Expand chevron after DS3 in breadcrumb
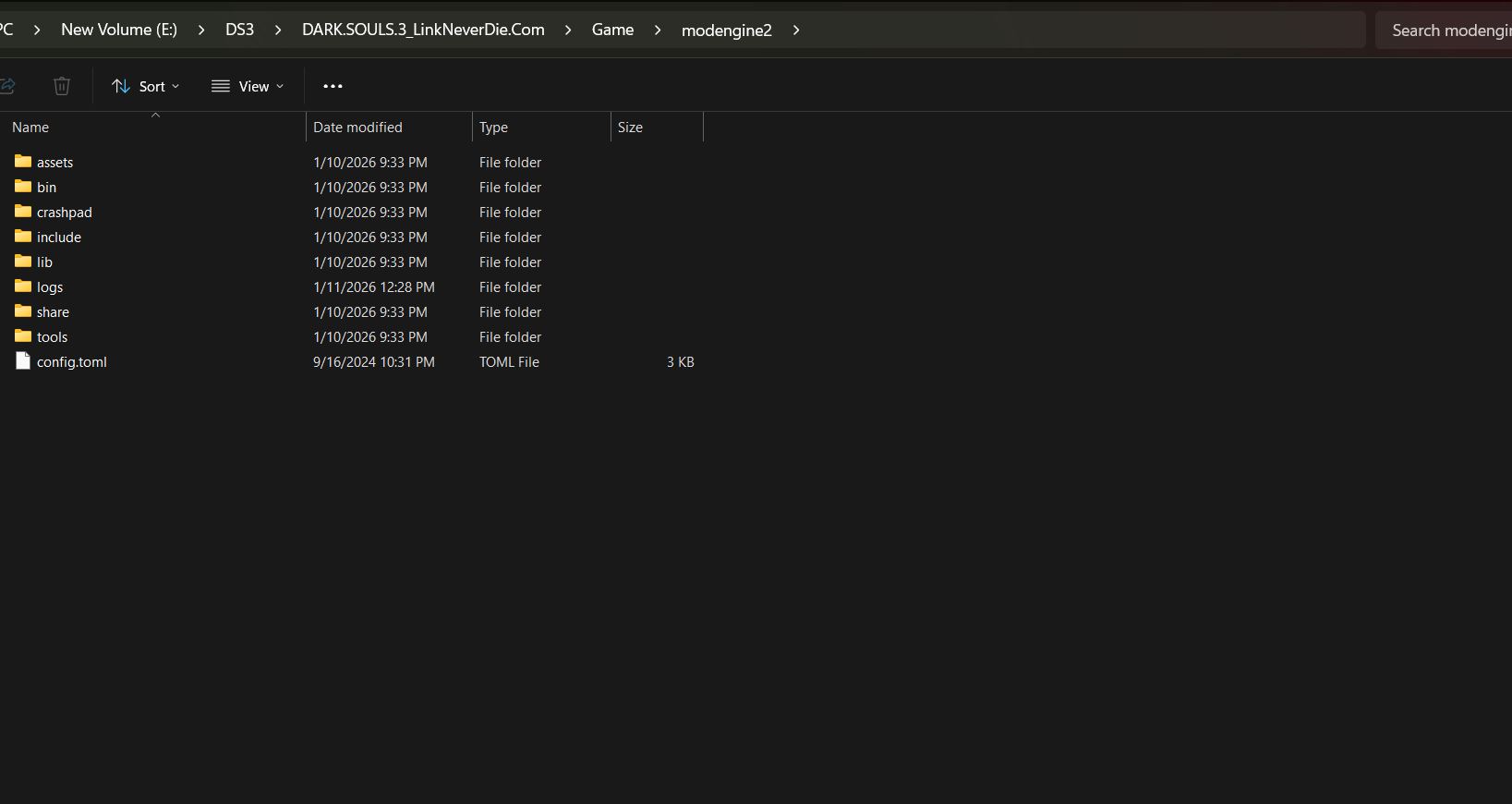 coord(278,30)
